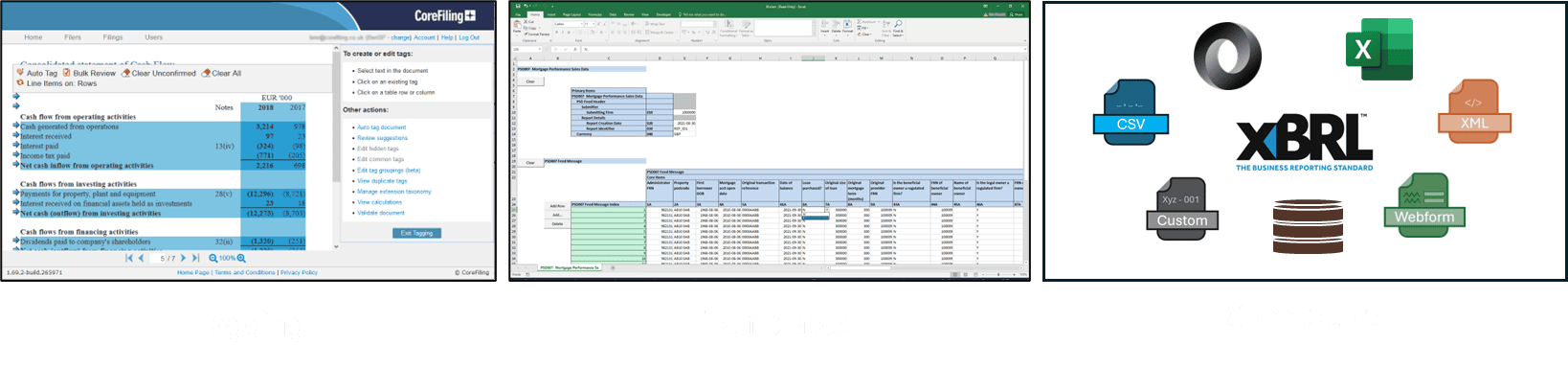Go to previous page in pager
The width and height of the screenshot is (1568, 368).
(142, 258)
